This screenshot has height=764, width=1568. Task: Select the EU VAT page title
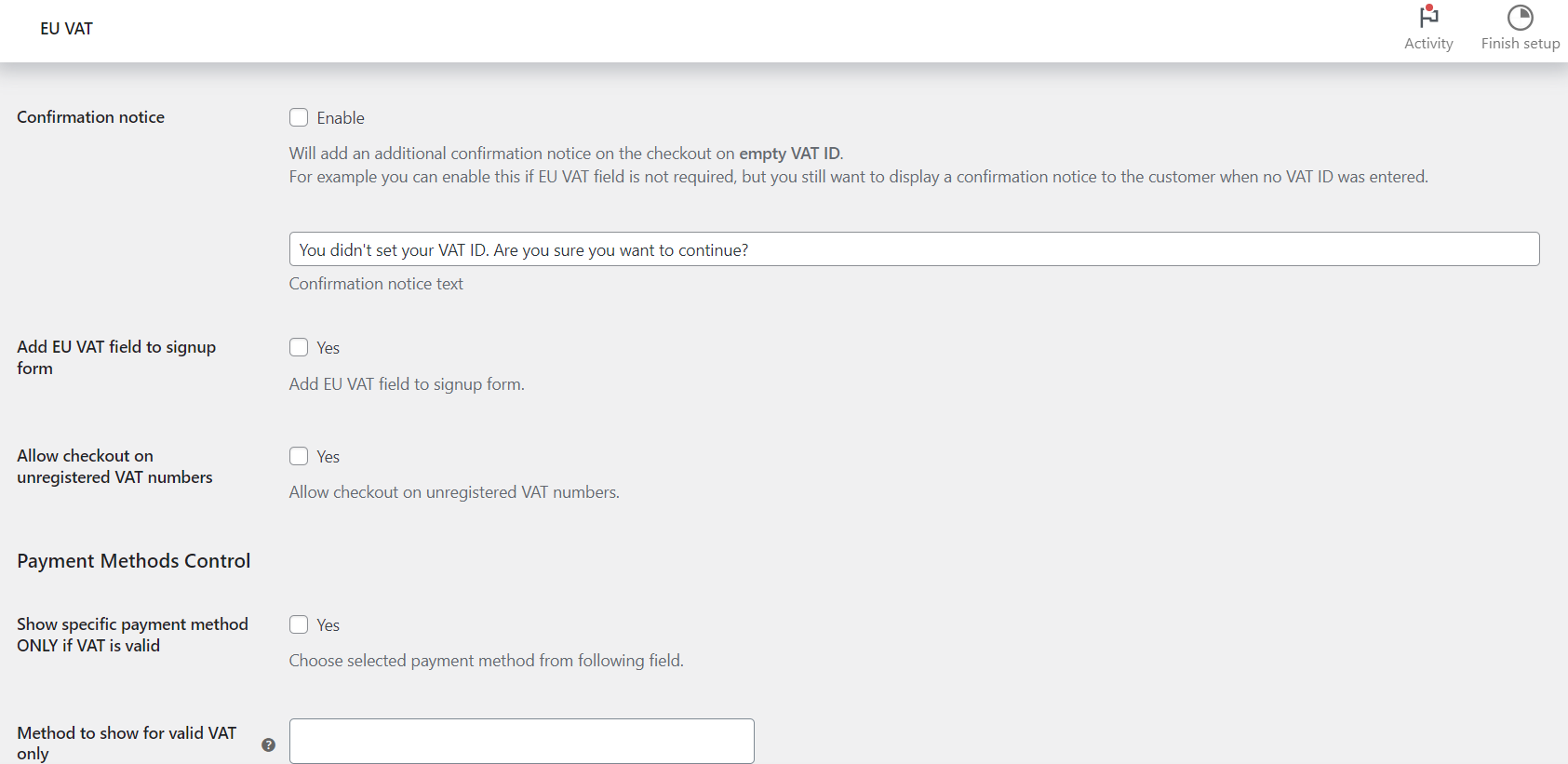click(x=66, y=29)
